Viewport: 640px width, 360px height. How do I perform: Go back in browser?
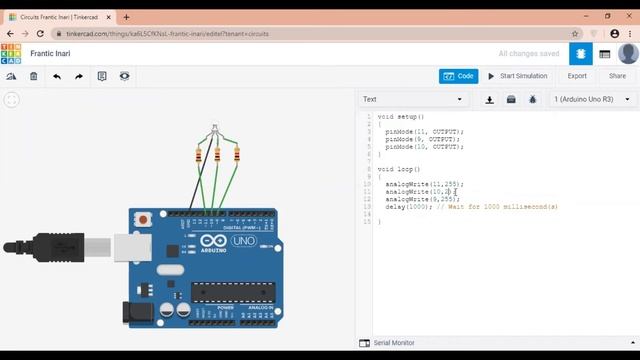(x=10, y=34)
